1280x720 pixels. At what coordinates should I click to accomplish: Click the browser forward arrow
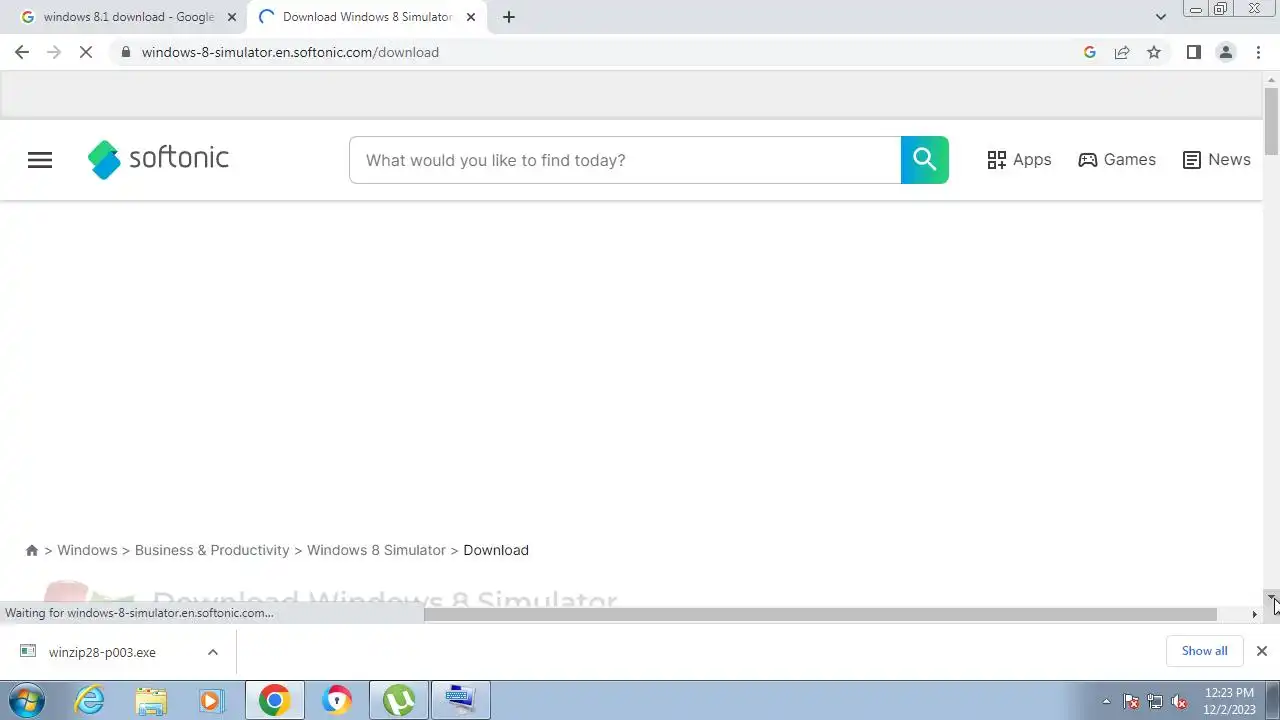(54, 52)
